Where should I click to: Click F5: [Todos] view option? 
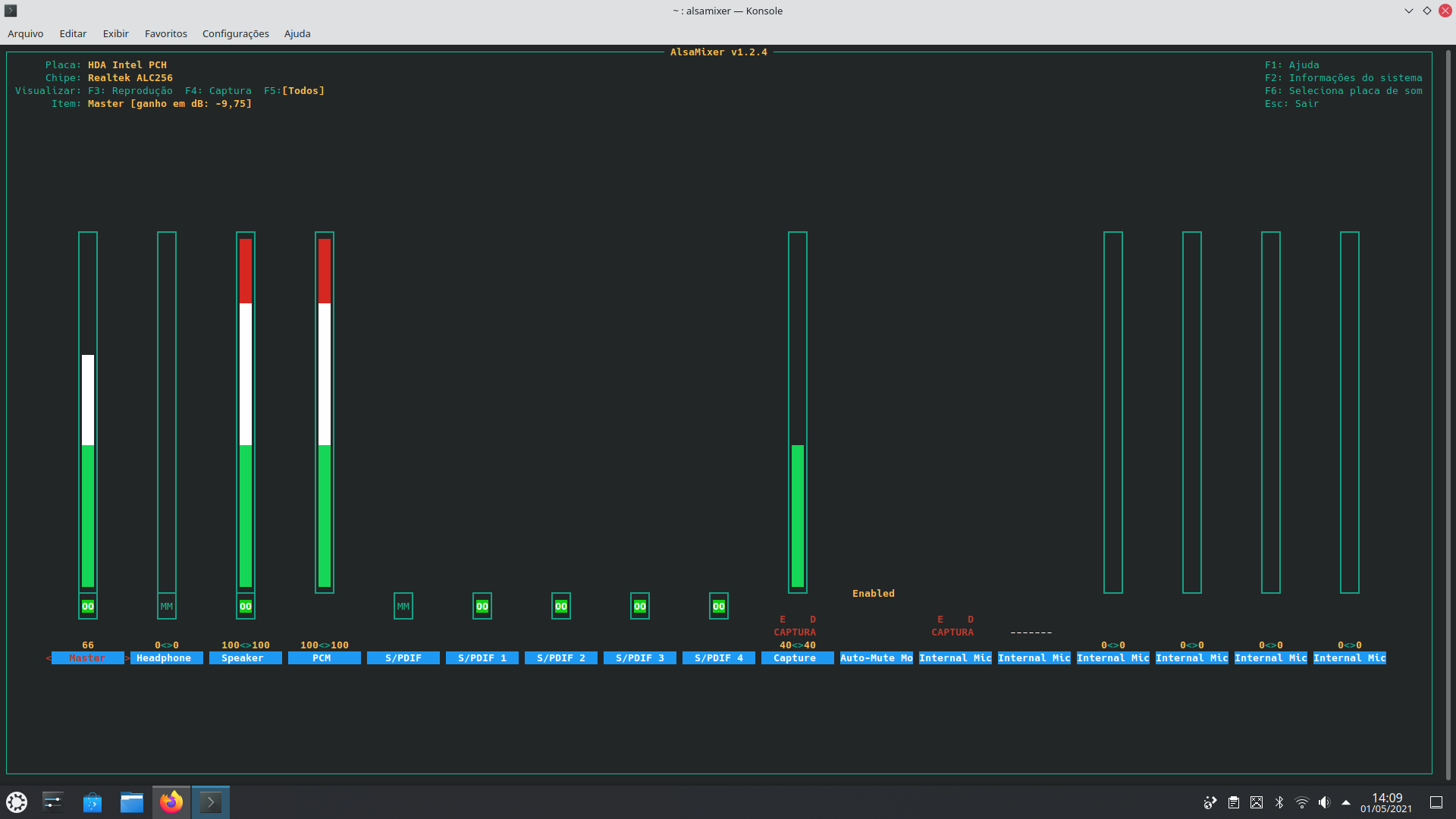(294, 90)
